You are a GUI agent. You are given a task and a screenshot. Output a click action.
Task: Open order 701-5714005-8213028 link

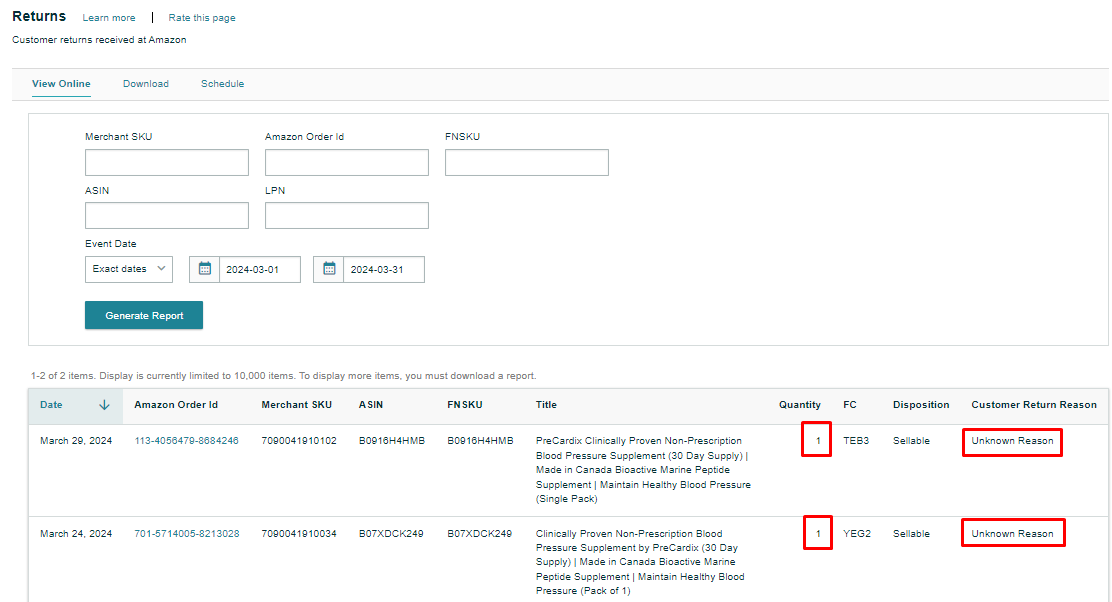(x=187, y=534)
